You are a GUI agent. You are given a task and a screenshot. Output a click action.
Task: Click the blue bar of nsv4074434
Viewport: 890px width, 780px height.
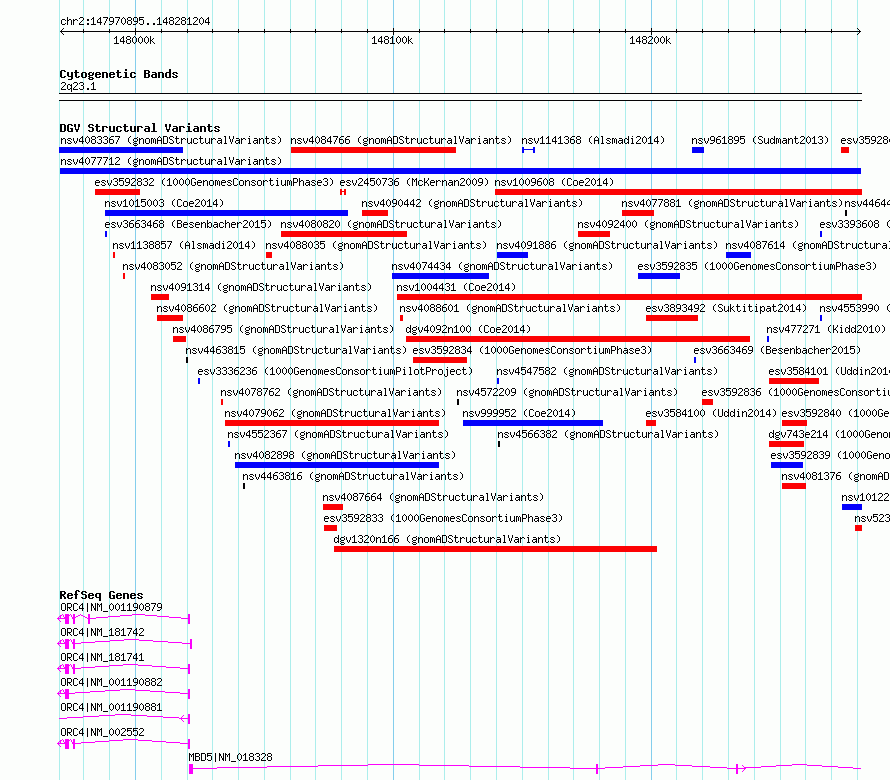[440, 276]
